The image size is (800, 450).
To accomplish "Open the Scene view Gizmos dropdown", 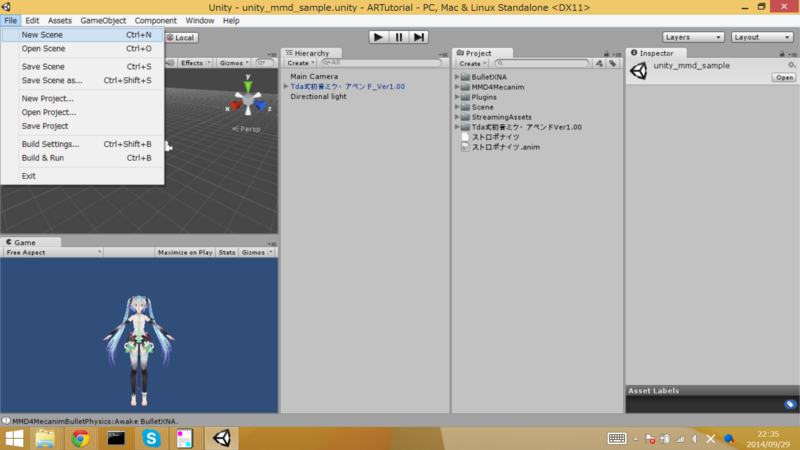I will coord(233,63).
